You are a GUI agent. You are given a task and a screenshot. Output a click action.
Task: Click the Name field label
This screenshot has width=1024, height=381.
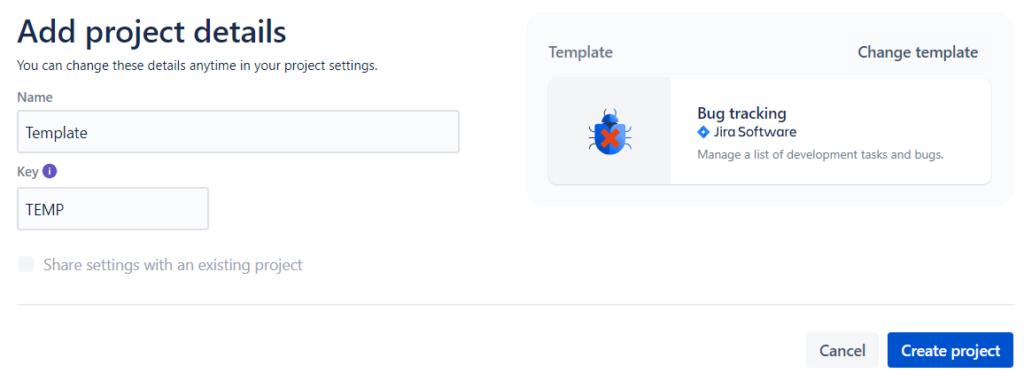pos(35,97)
